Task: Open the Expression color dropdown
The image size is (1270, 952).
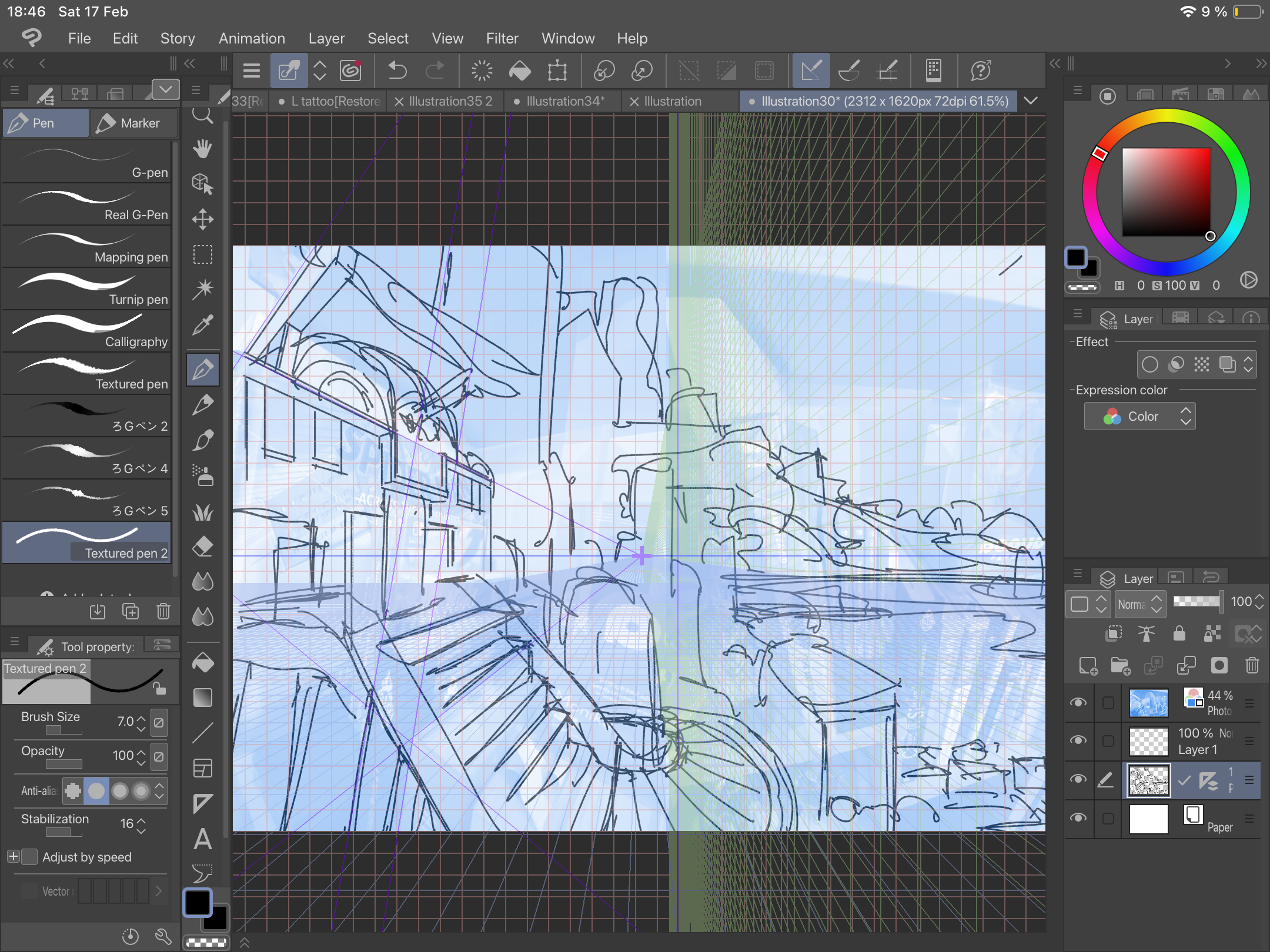Action: (x=1139, y=417)
